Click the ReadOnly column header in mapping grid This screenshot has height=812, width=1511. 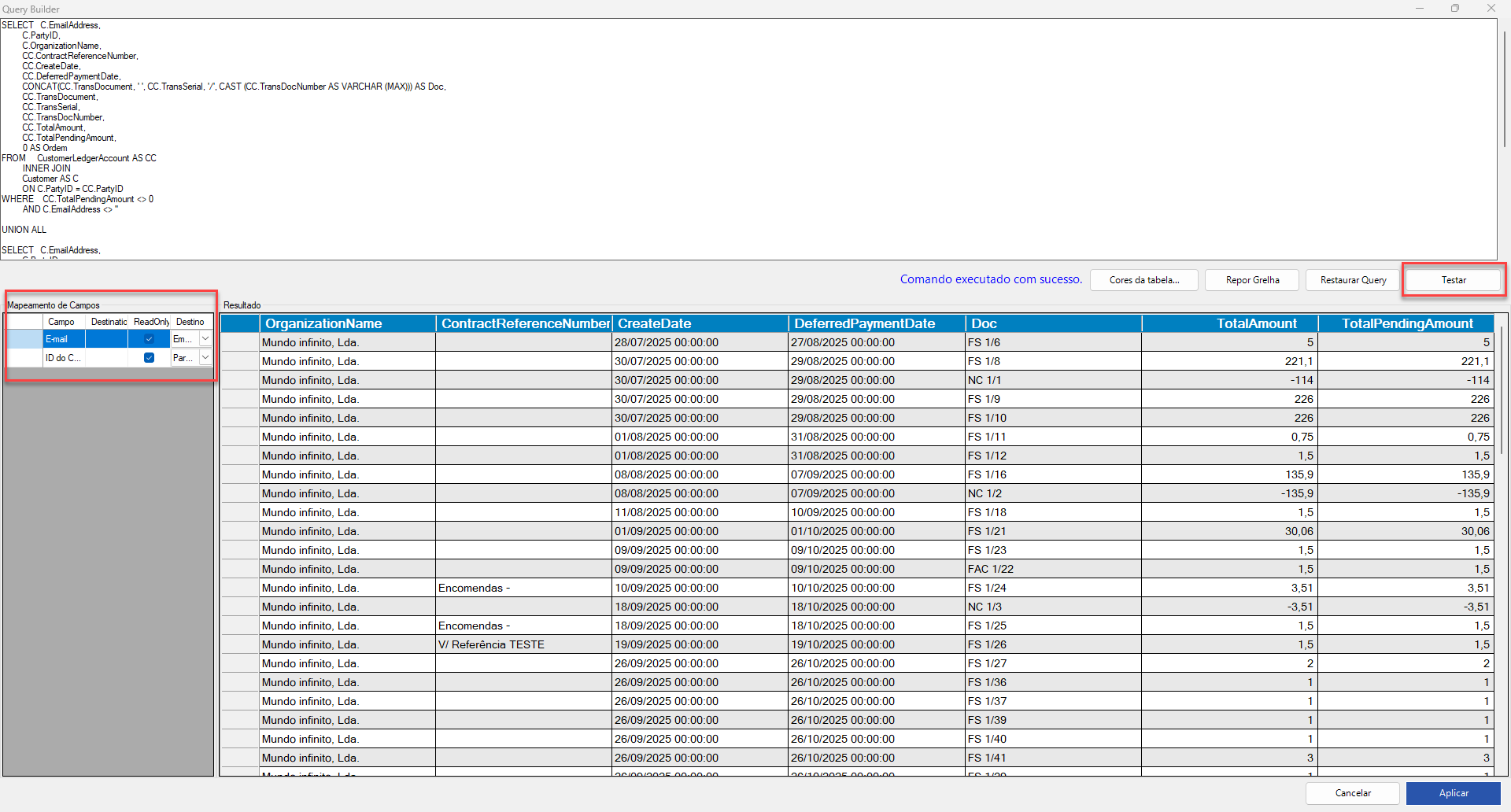click(150, 322)
